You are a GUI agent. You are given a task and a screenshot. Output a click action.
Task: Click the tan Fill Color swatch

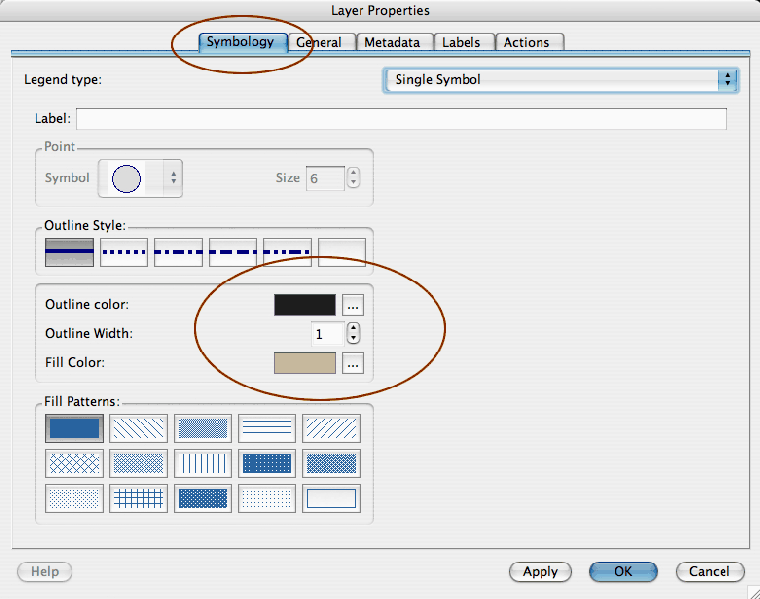[305, 363]
